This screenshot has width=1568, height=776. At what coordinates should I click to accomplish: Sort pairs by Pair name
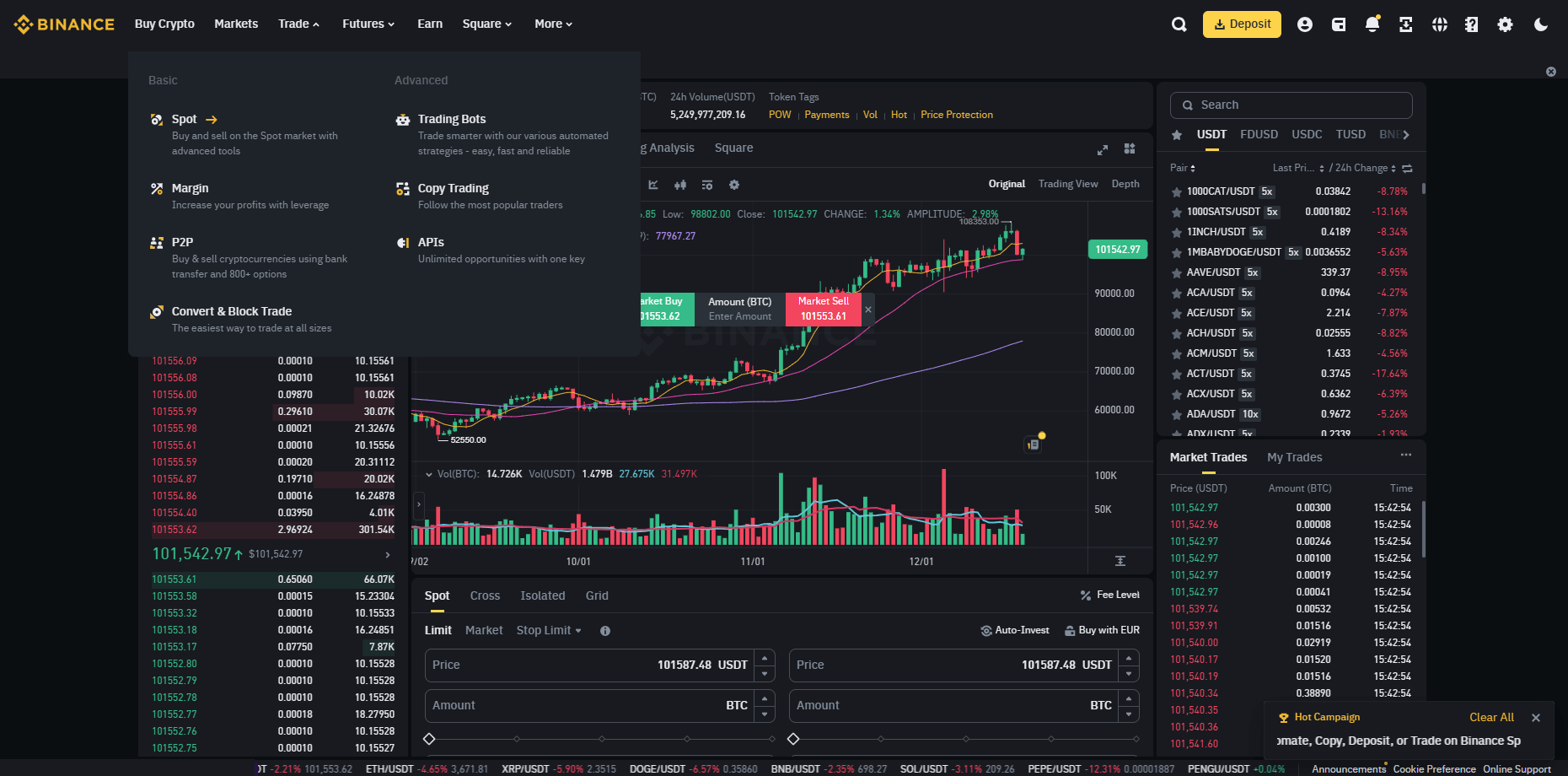(x=1183, y=168)
